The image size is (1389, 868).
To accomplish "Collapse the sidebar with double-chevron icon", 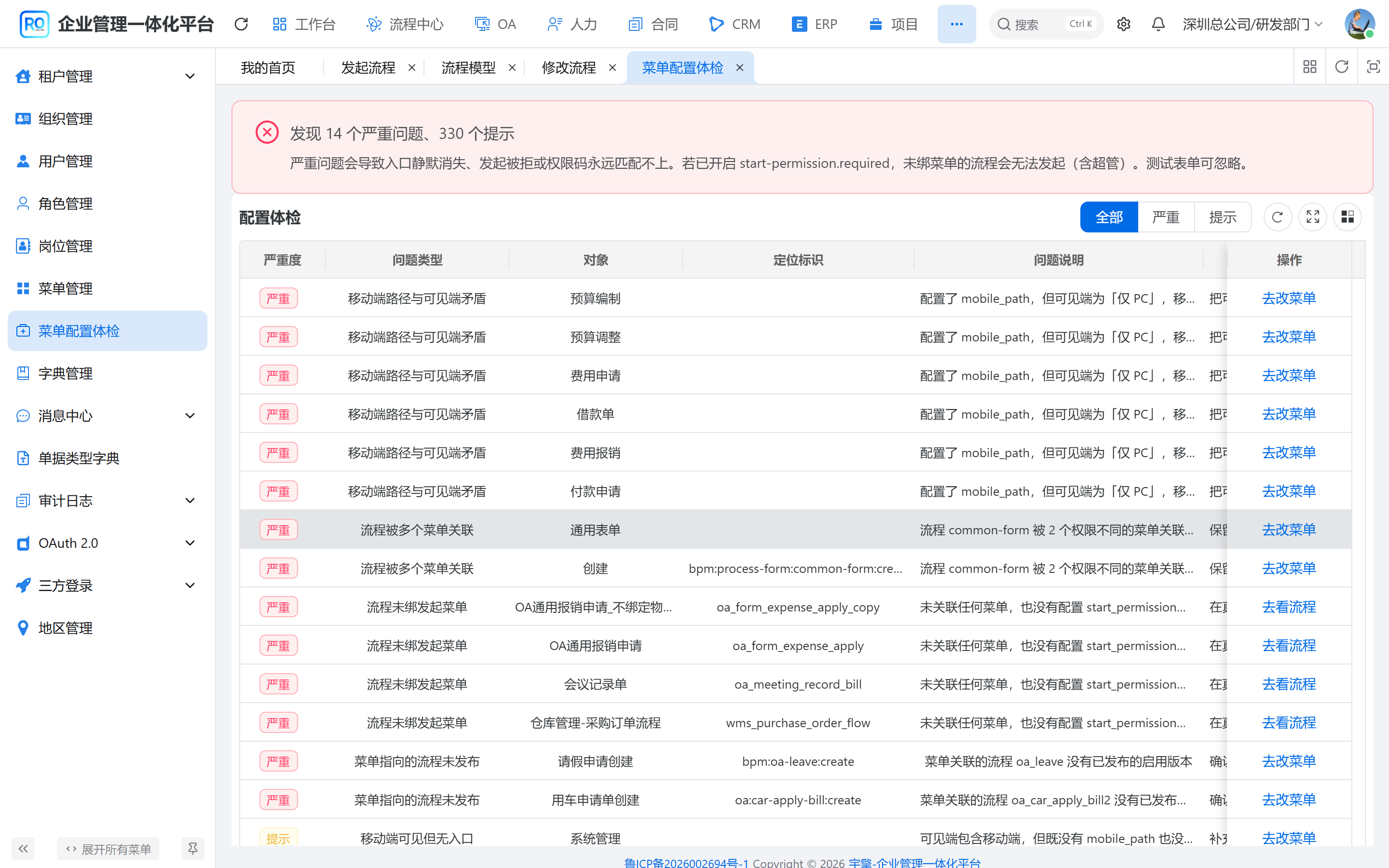I will [x=23, y=849].
